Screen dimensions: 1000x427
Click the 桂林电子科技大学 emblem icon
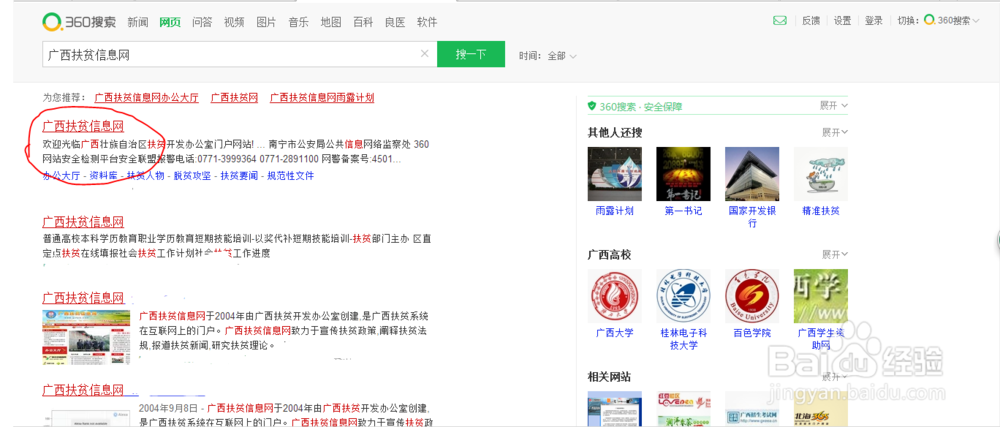point(684,296)
